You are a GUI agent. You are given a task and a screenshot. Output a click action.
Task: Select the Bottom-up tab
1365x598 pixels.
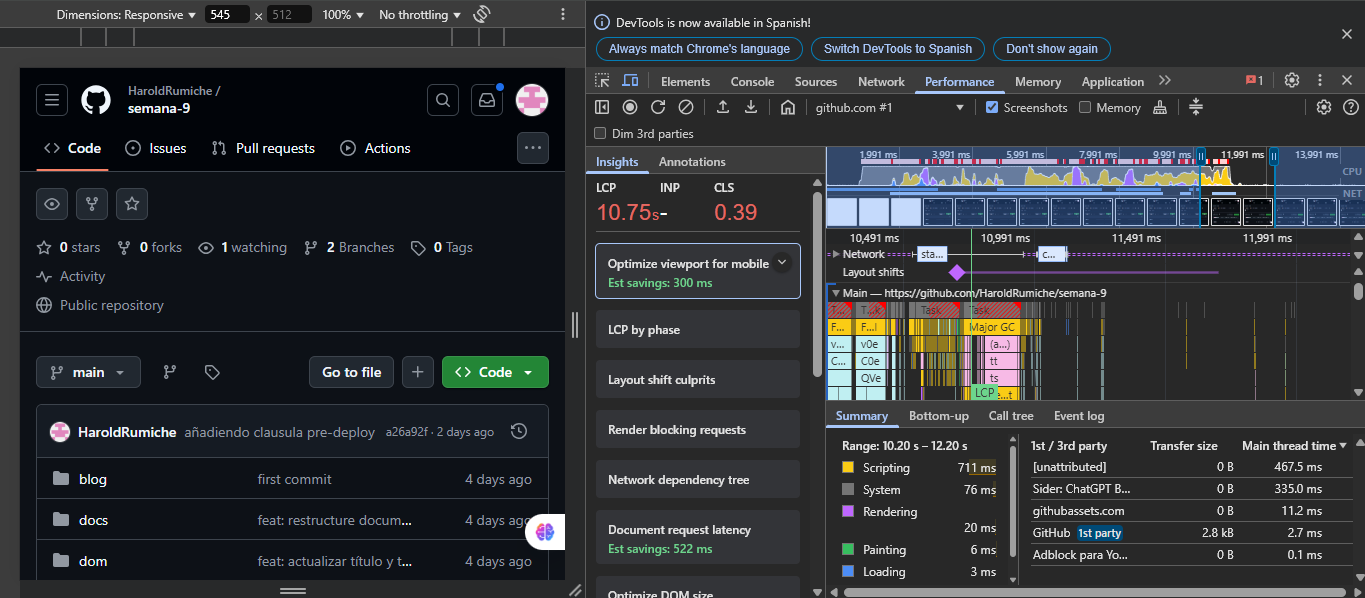pyautogui.click(x=938, y=416)
